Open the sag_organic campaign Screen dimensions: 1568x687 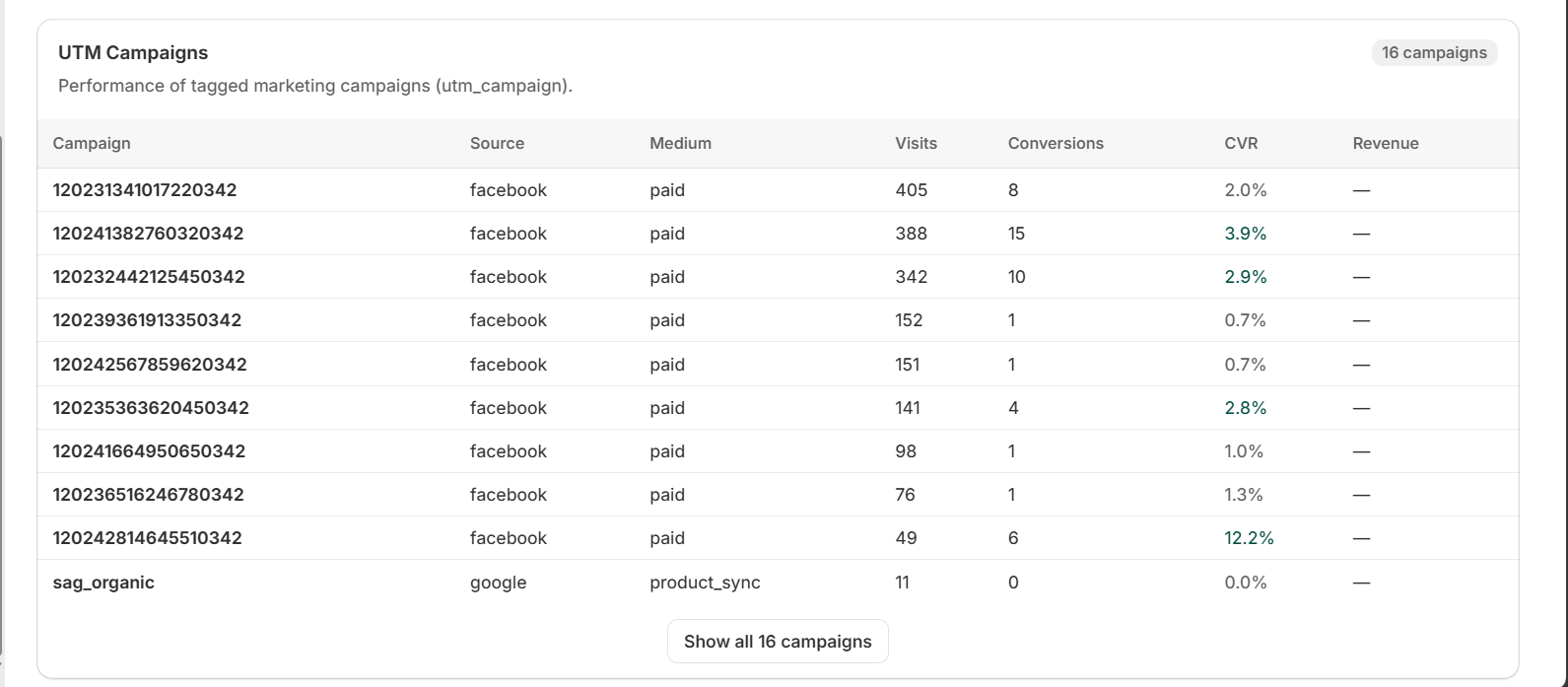click(x=103, y=583)
